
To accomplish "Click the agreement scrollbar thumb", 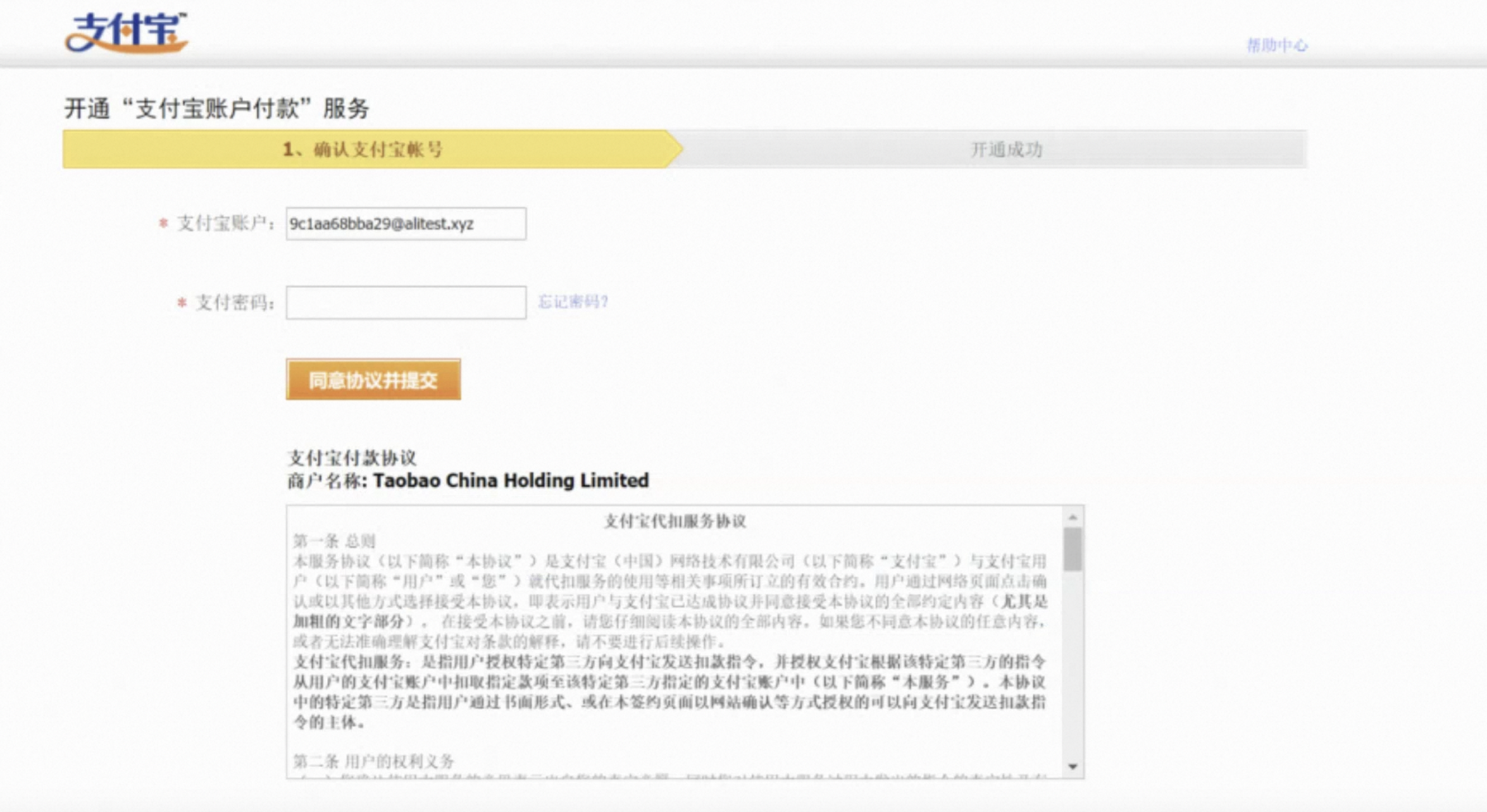I will coord(1073,550).
